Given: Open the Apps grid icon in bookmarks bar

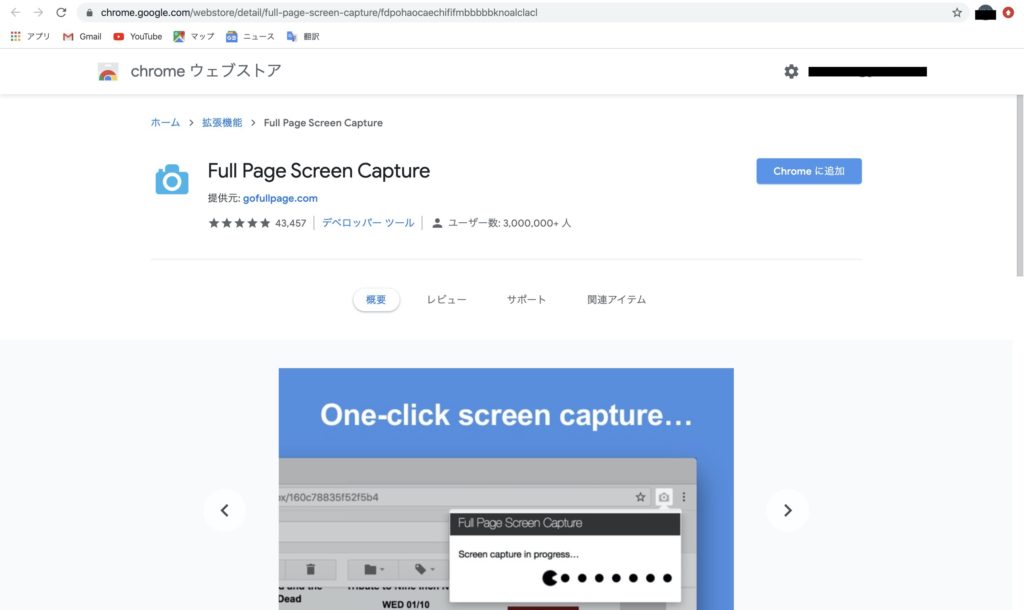Looking at the screenshot, I should click(x=16, y=37).
